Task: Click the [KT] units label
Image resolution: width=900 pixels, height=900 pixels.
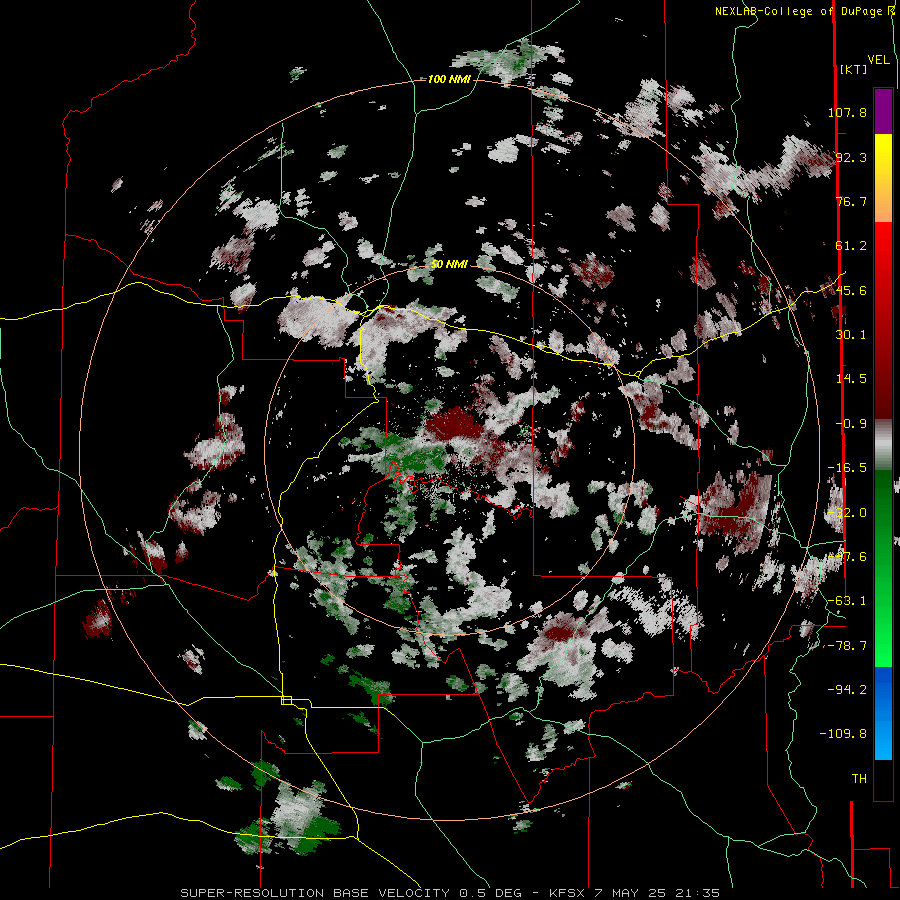Action: [x=854, y=69]
